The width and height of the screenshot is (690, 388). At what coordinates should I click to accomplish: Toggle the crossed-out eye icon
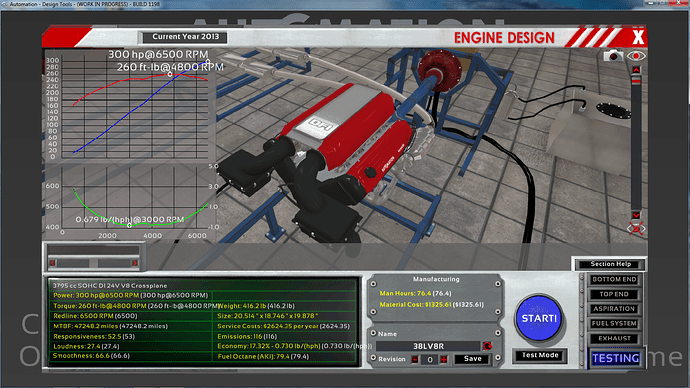(x=636, y=229)
